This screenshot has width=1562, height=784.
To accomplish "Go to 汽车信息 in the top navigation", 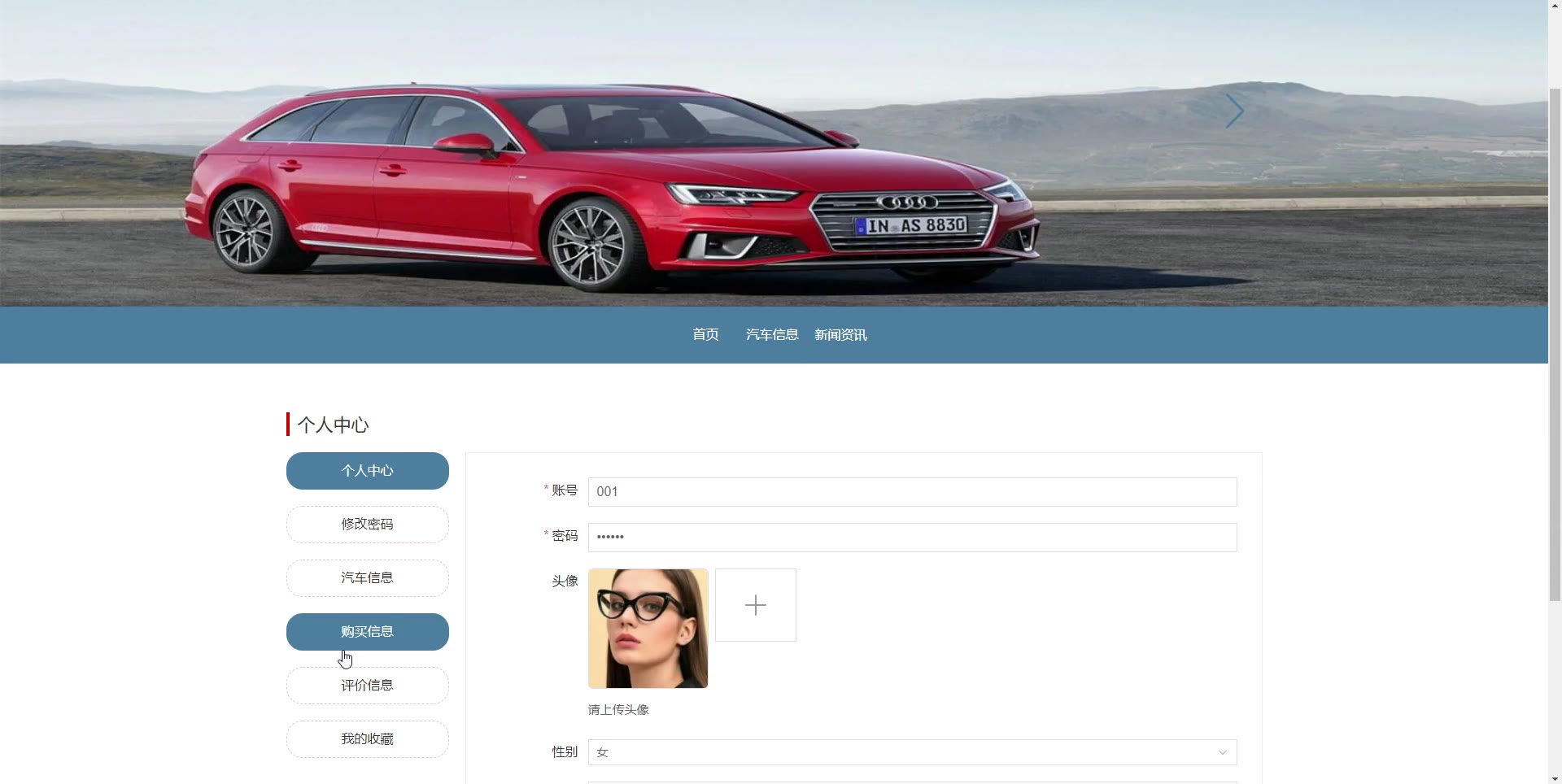I will point(772,335).
